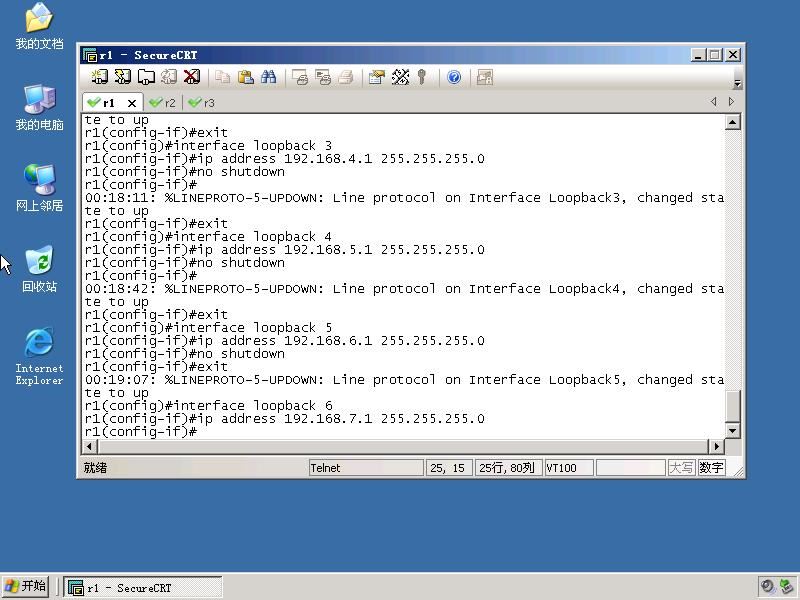Open the Keymap Editor icon
This screenshot has width=800, height=600.
(400, 77)
